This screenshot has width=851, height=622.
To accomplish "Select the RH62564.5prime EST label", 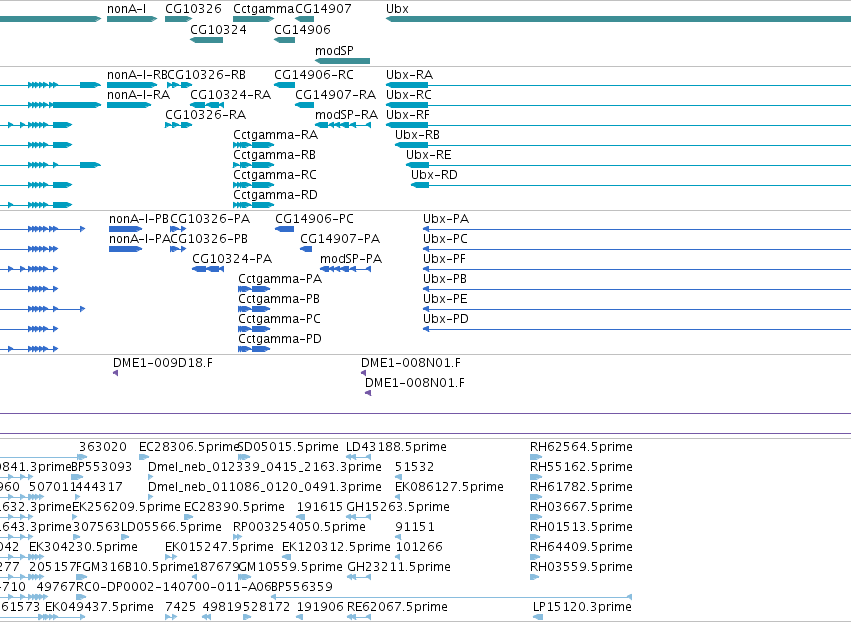I will (581, 447).
